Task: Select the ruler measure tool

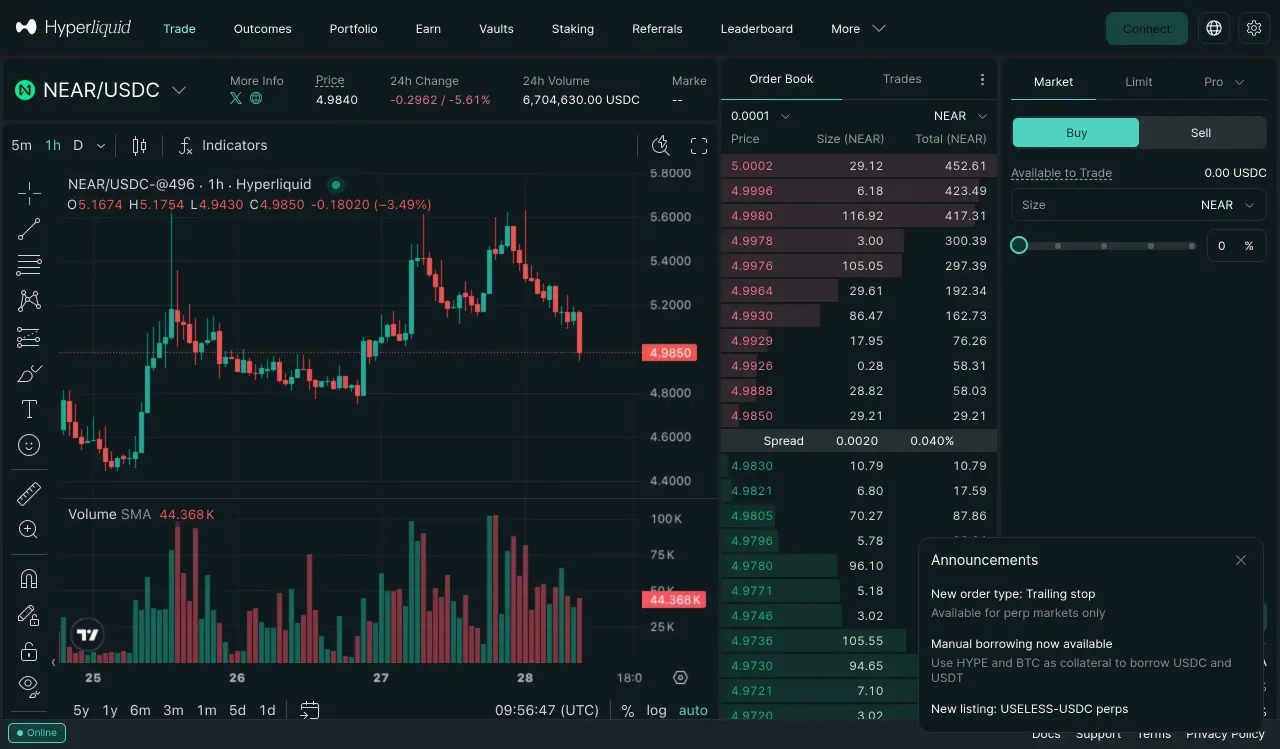Action: (29, 494)
